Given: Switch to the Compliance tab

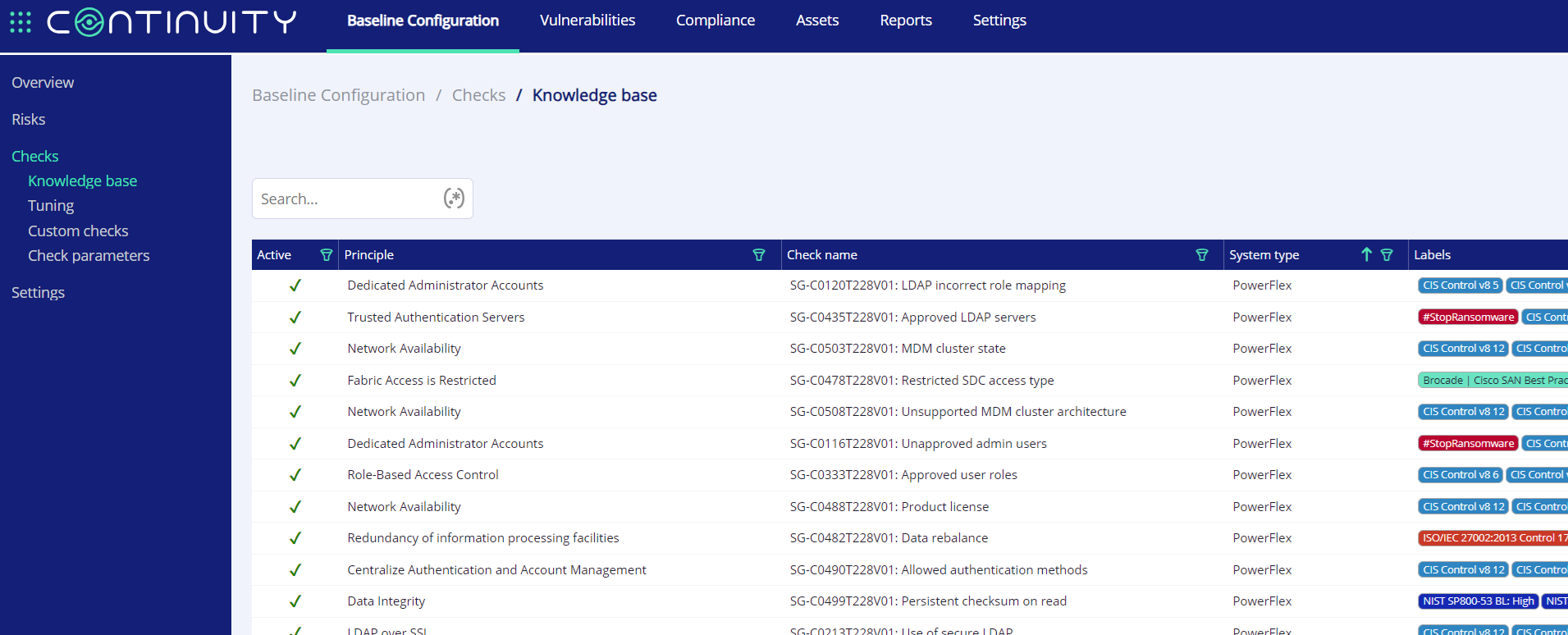Looking at the screenshot, I should pos(715,21).
